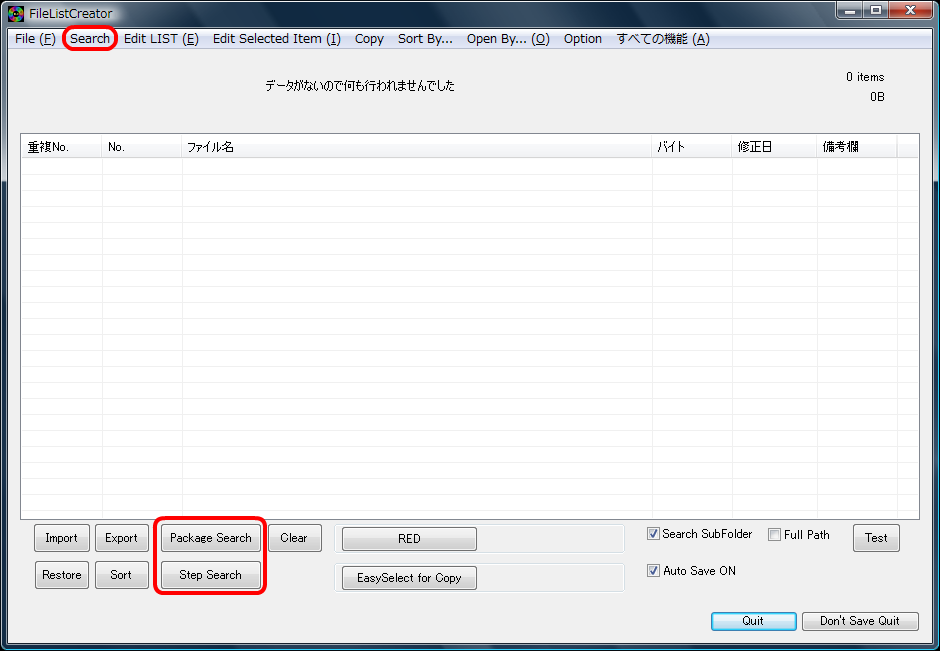Quit without saving via Don't Save Quit

860,621
